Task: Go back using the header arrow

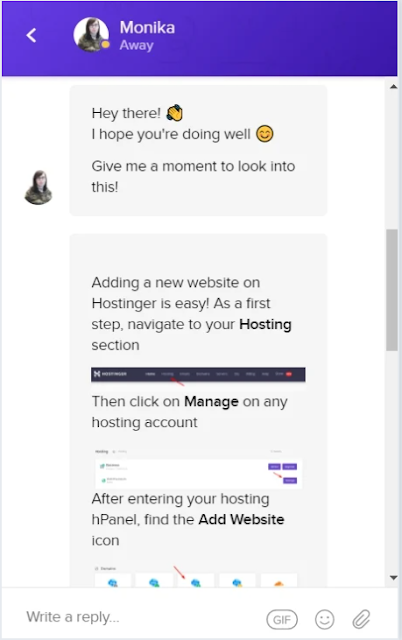Action: coord(31,35)
